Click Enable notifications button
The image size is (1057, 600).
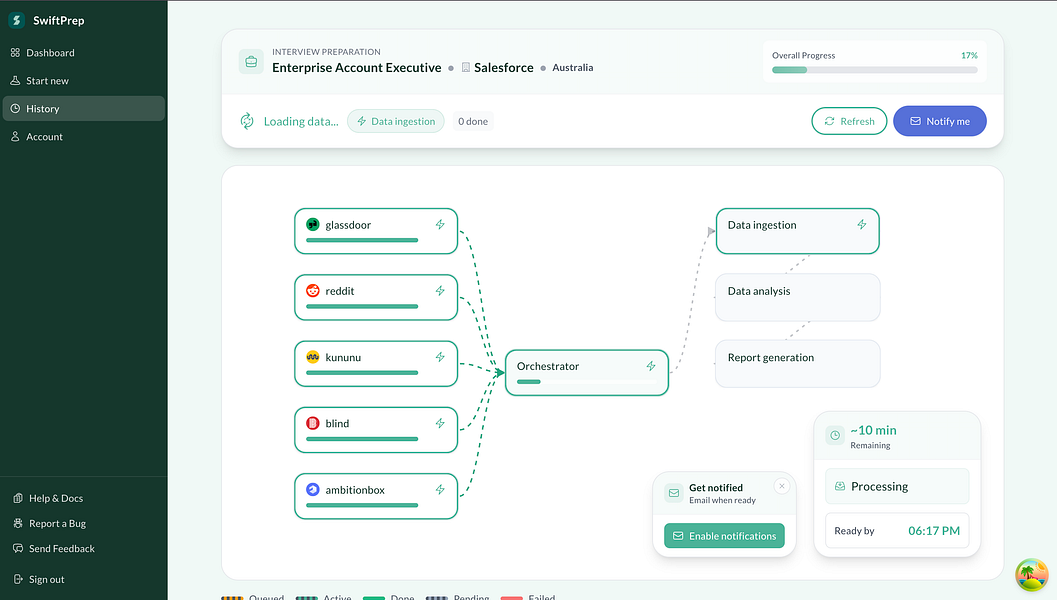725,536
